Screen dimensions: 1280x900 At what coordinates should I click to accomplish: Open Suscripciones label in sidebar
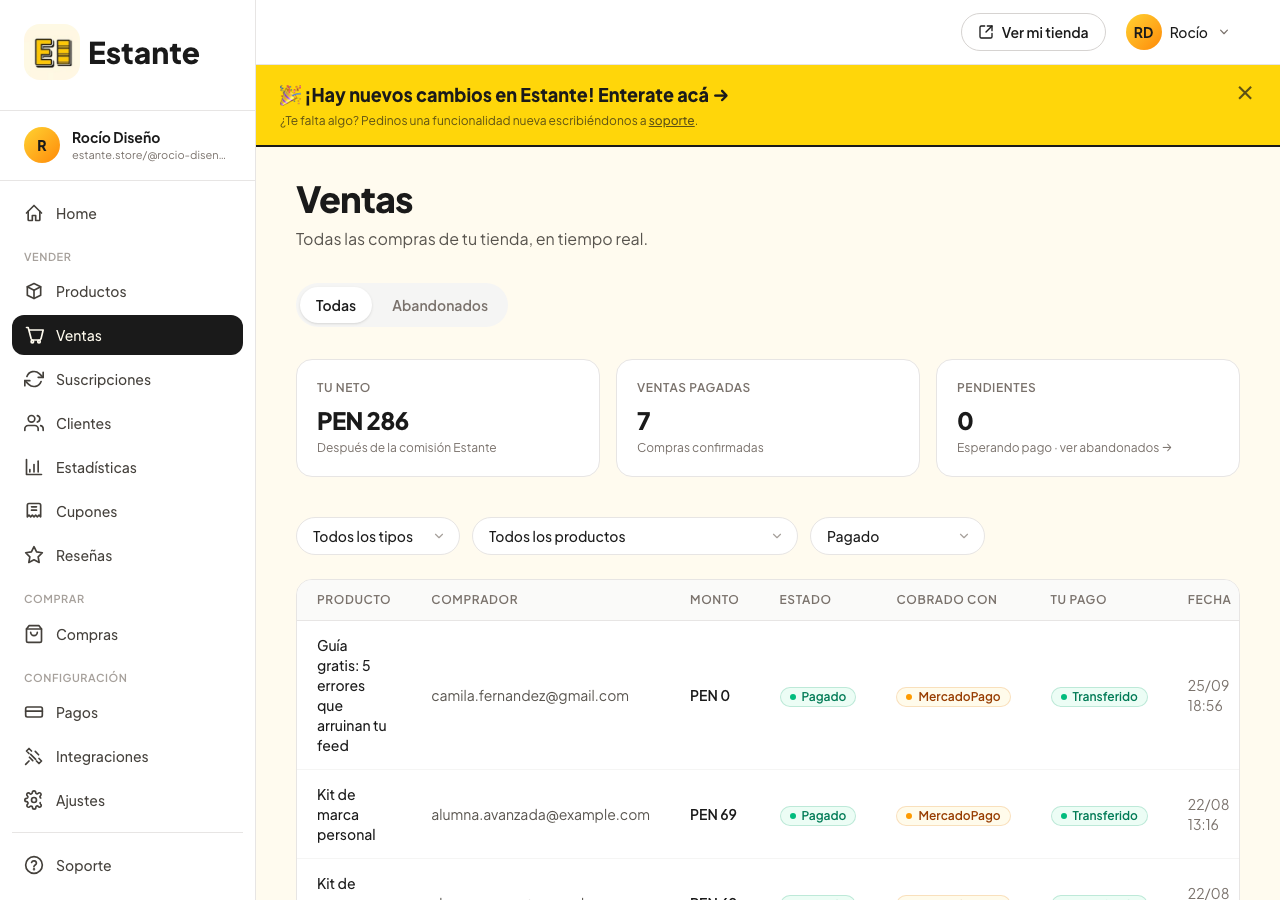click(x=104, y=379)
